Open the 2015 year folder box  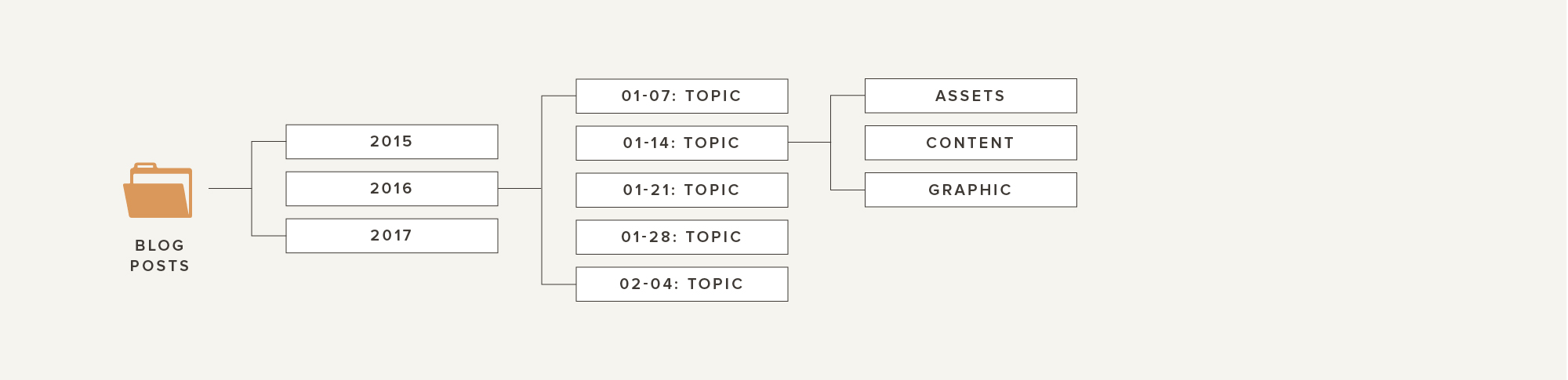[x=392, y=142]
